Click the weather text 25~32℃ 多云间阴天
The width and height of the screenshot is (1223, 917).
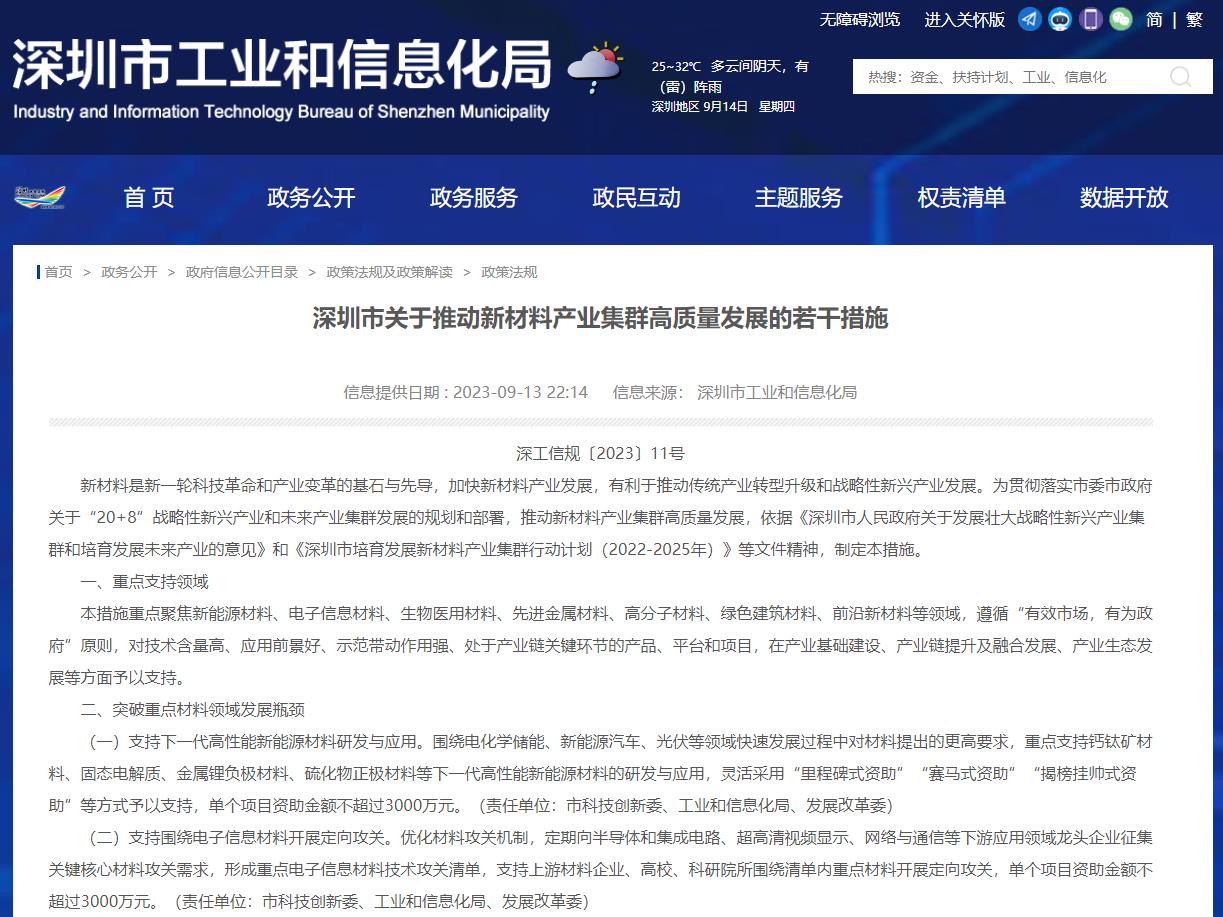click(730, 66)
